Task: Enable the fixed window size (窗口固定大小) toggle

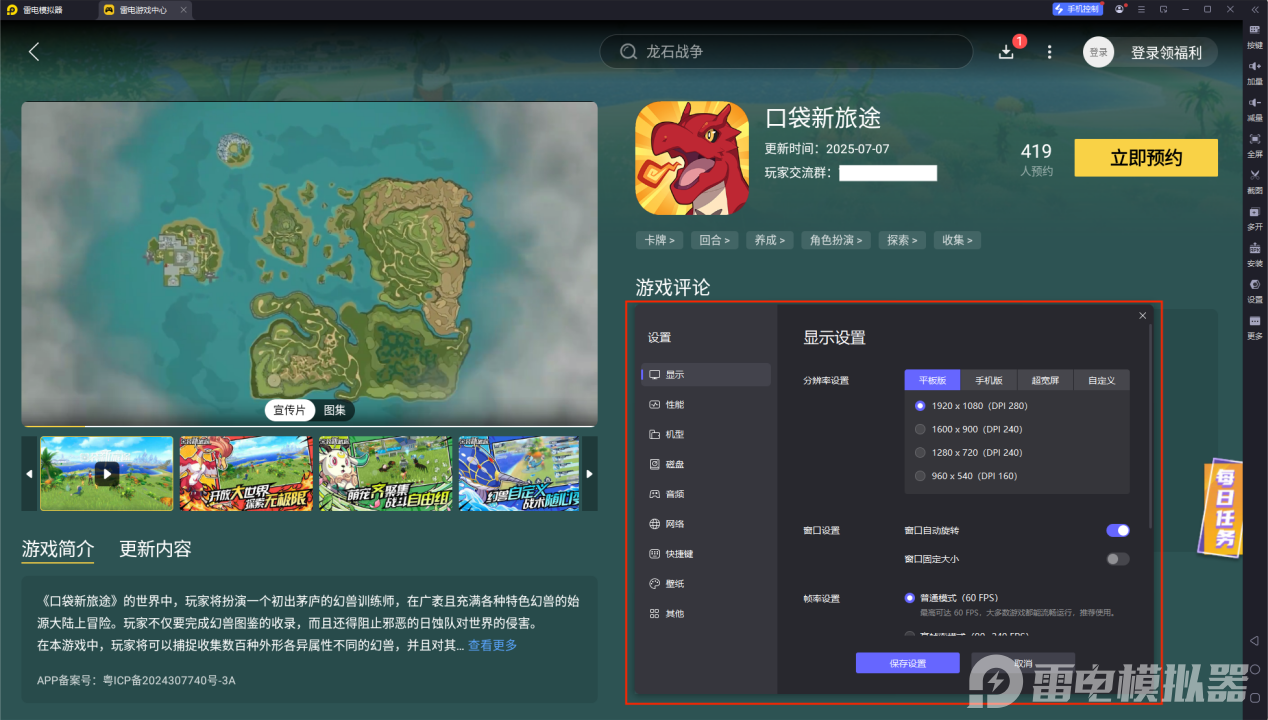Action: pyautogui.click(x=1117, y=559)
